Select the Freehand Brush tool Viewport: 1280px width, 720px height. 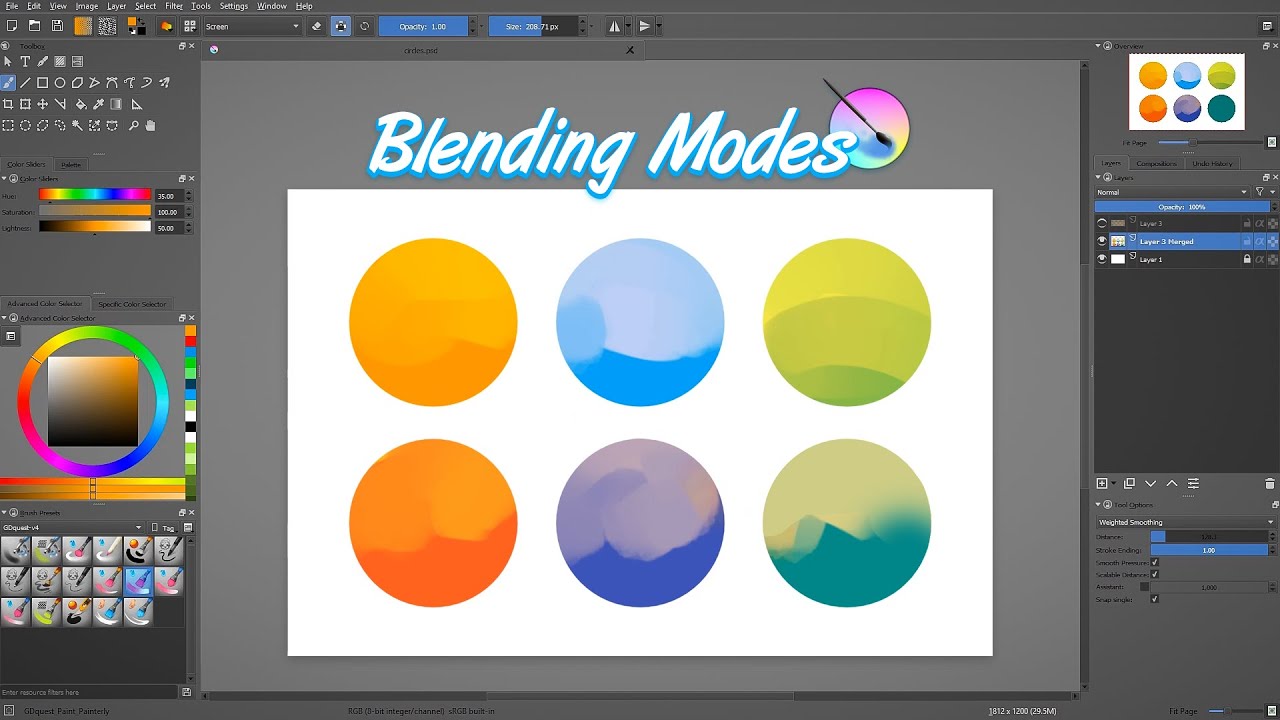tap(8, 83)
